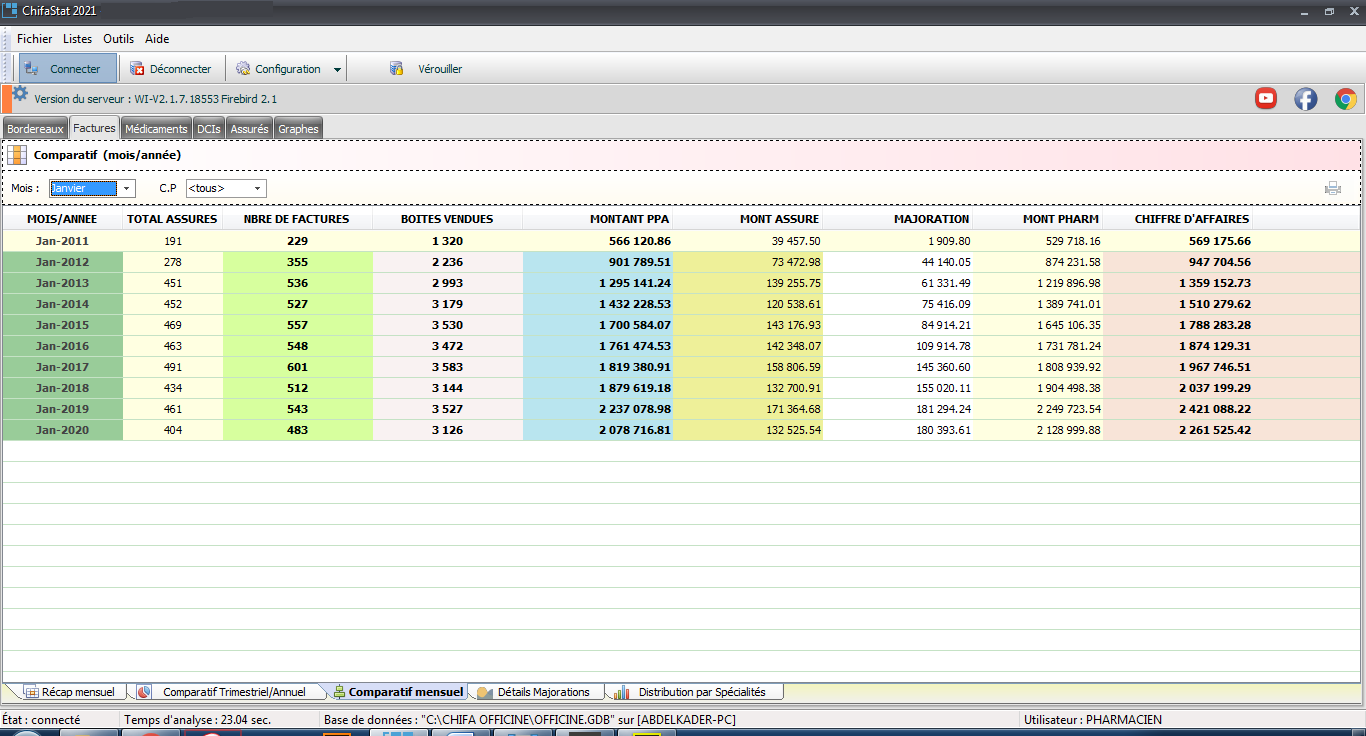The height and width of the screenshot is (736, 1366).
Task: Switch to the Graphes tab
Action: pyautogui.click(x=298, y=129)
